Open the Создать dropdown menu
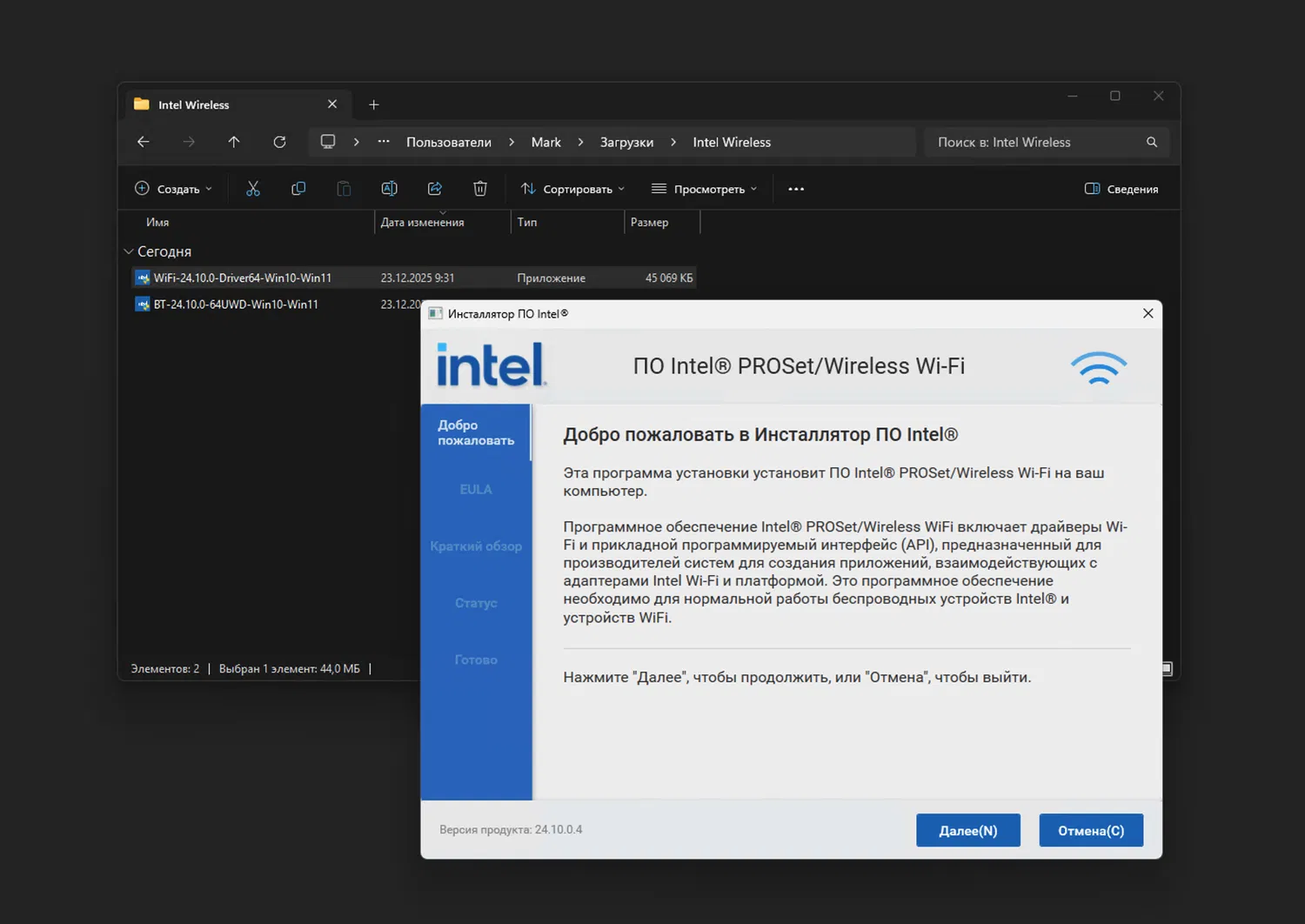This screenshot has width=1305, height=924. tap(173, 189)
